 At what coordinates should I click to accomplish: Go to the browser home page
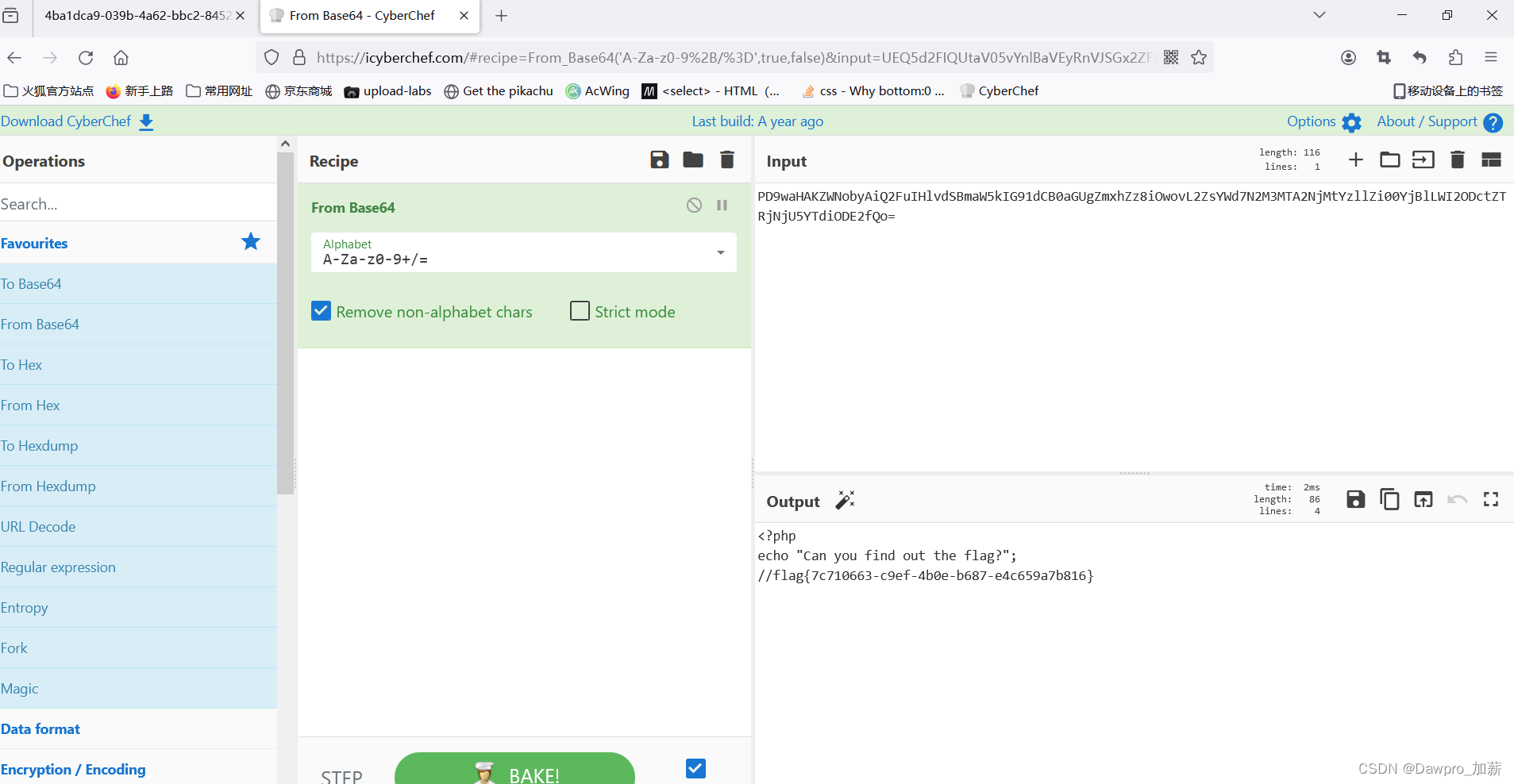(x=121, y=57)
